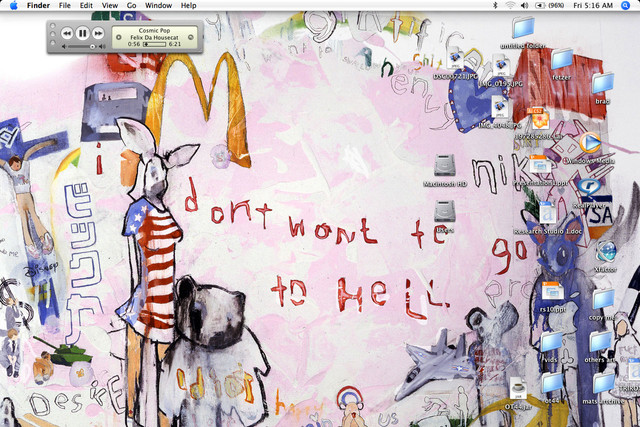640x427 pixels.
Task: Open the Edit menu
Action: (86, 5)
